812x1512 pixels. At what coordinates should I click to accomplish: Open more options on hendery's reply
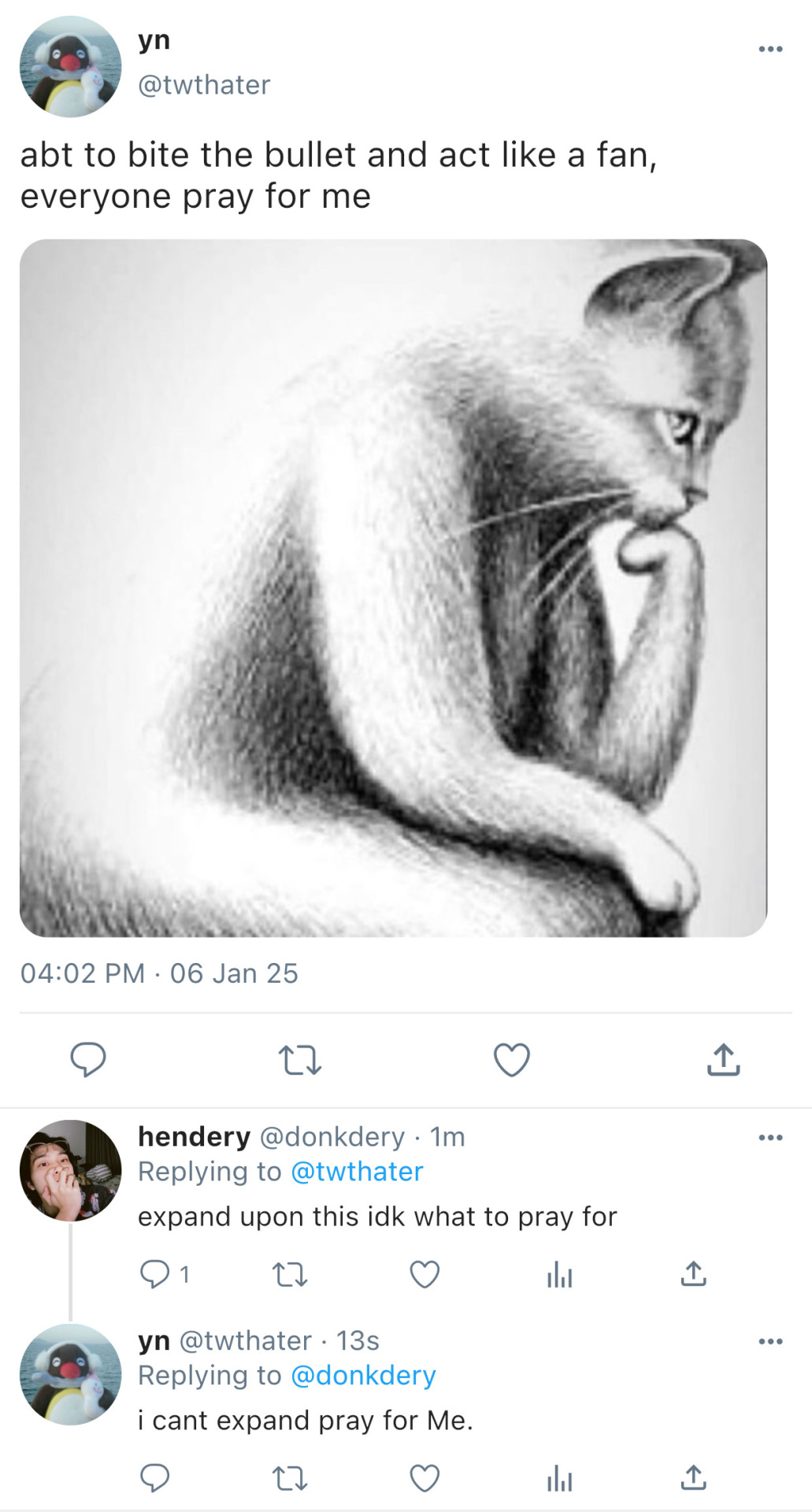769,1137
